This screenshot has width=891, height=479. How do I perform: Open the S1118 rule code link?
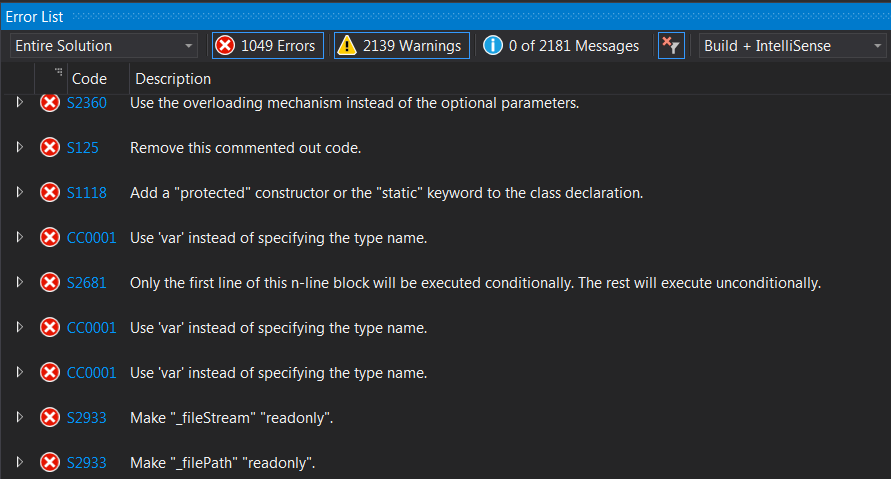87,193
